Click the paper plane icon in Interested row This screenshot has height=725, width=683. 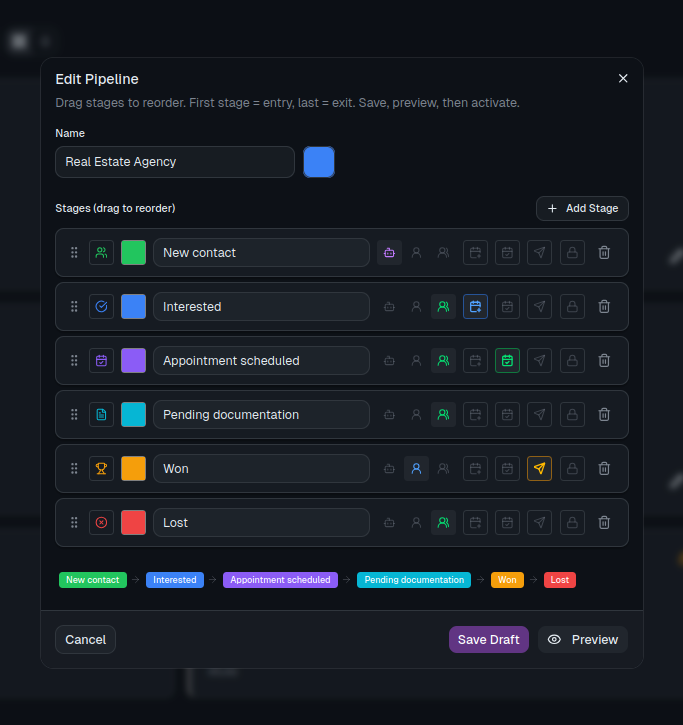[x=539, y=307]
